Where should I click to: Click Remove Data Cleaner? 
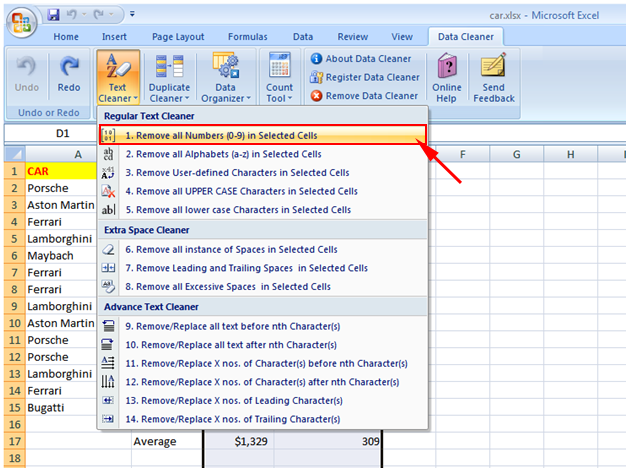tap(364, 96)
